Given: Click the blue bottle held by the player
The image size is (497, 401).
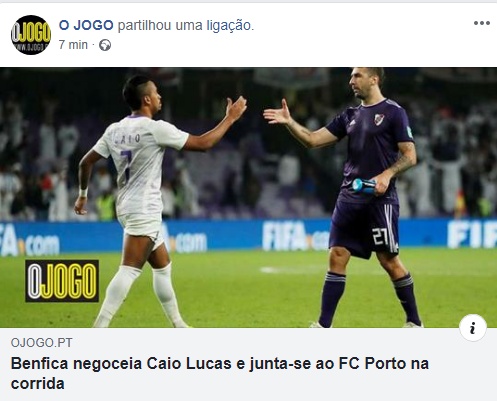Looking at the screenshot, I should click(364, 186).
